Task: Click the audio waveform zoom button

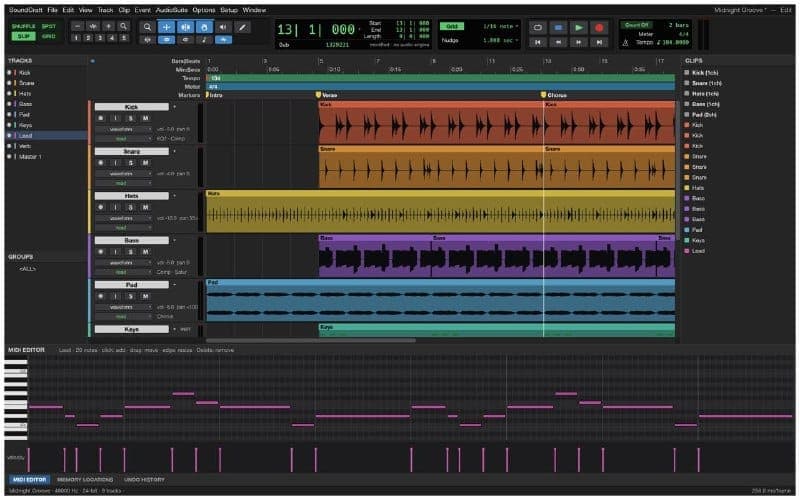Action: 92,27
